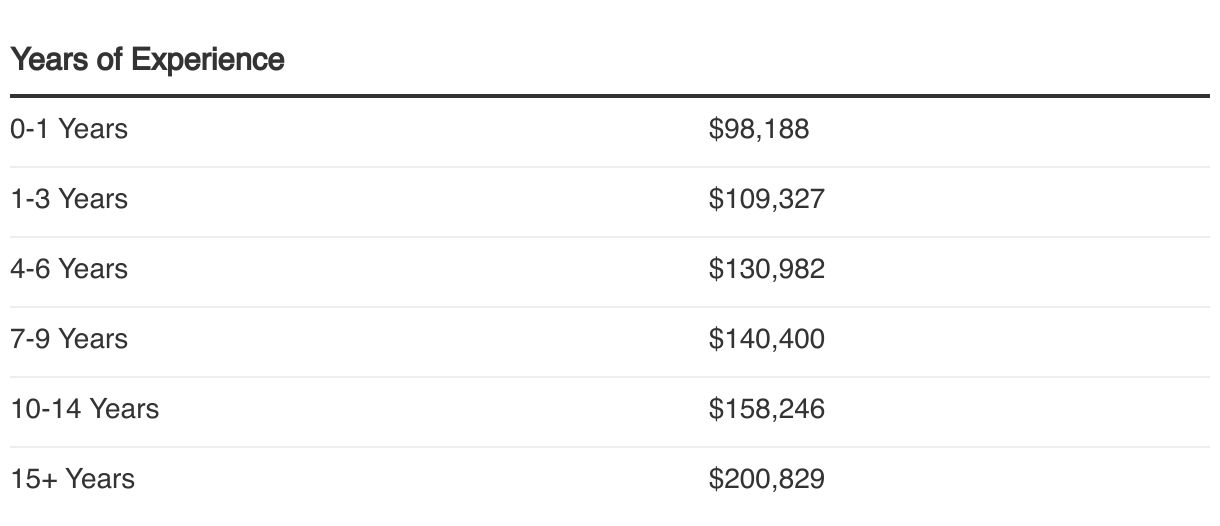Click the separator line below the 0-1 Years row
1220x526 pixels.
(610, 167)
